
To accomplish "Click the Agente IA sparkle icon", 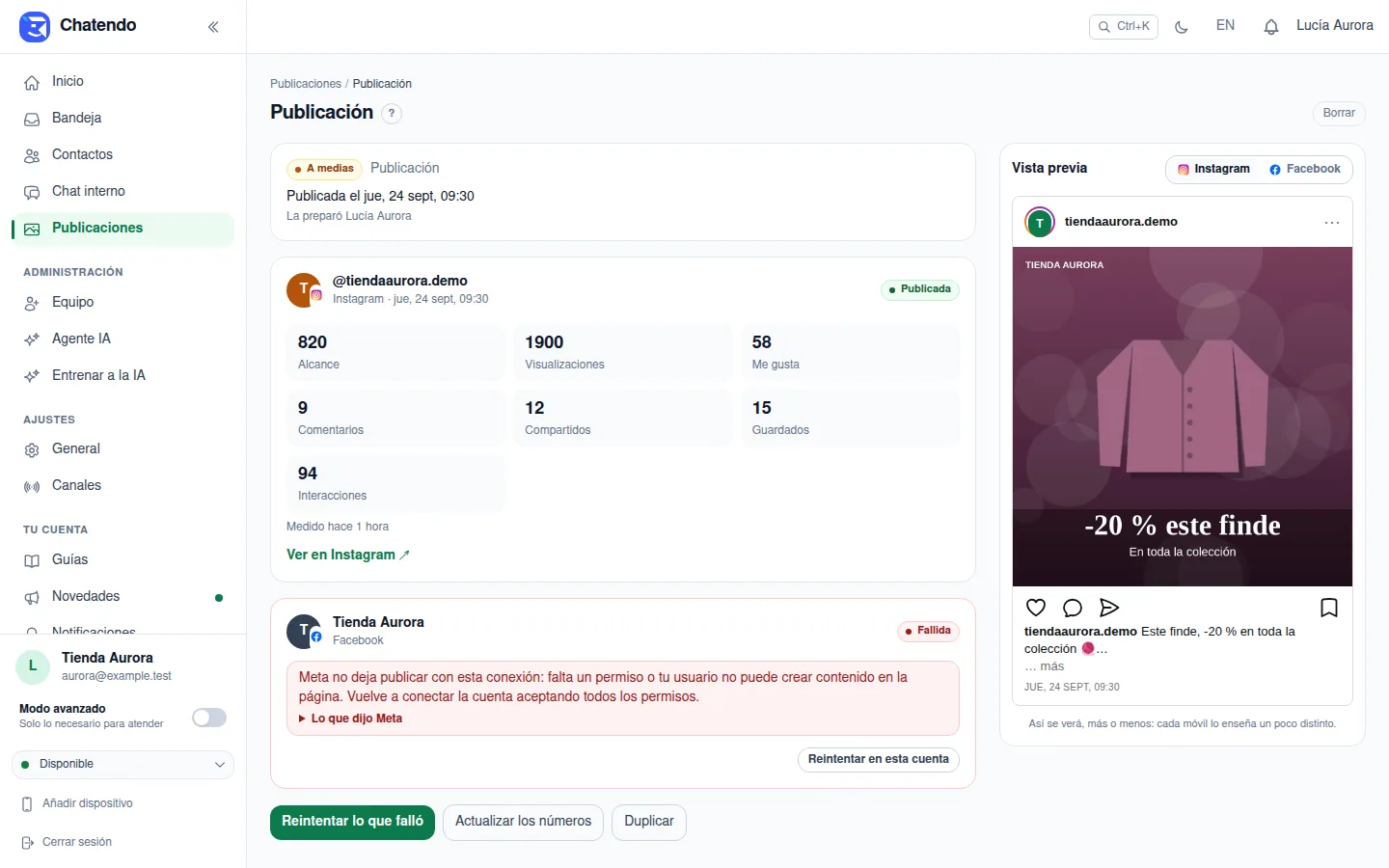I will [x=32, y=340].
